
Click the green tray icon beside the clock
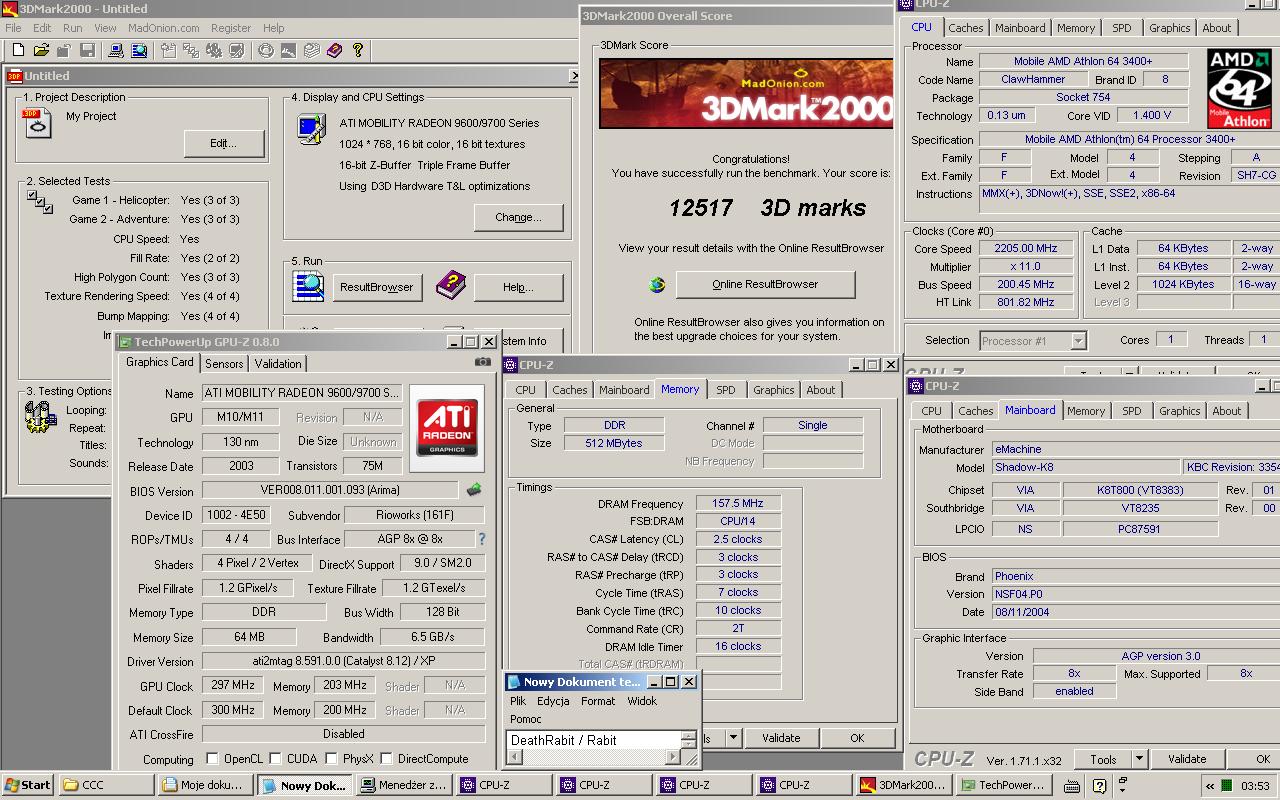click(1229, 786)
